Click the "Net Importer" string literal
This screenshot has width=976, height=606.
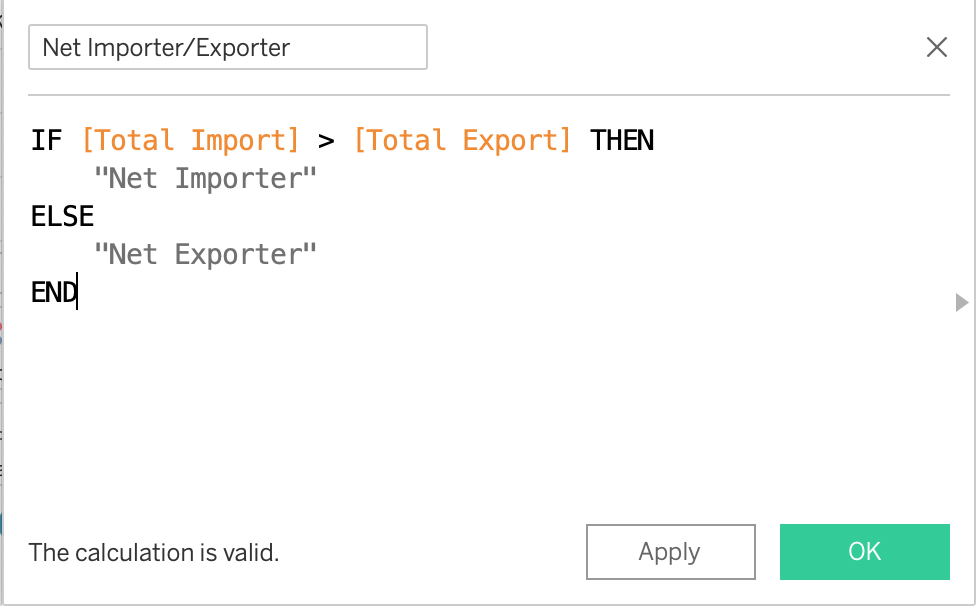coord(205,178)
